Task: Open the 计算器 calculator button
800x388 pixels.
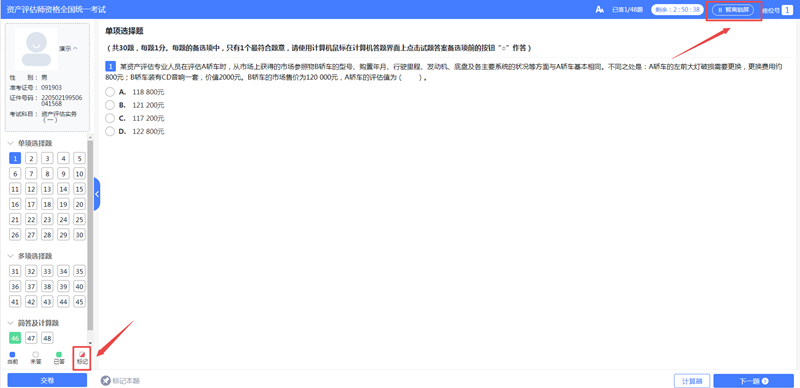Action: pos(692,381)
